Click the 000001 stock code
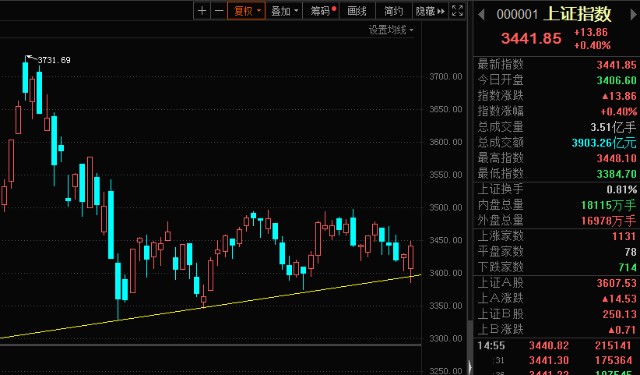 [x=517, y=15]
